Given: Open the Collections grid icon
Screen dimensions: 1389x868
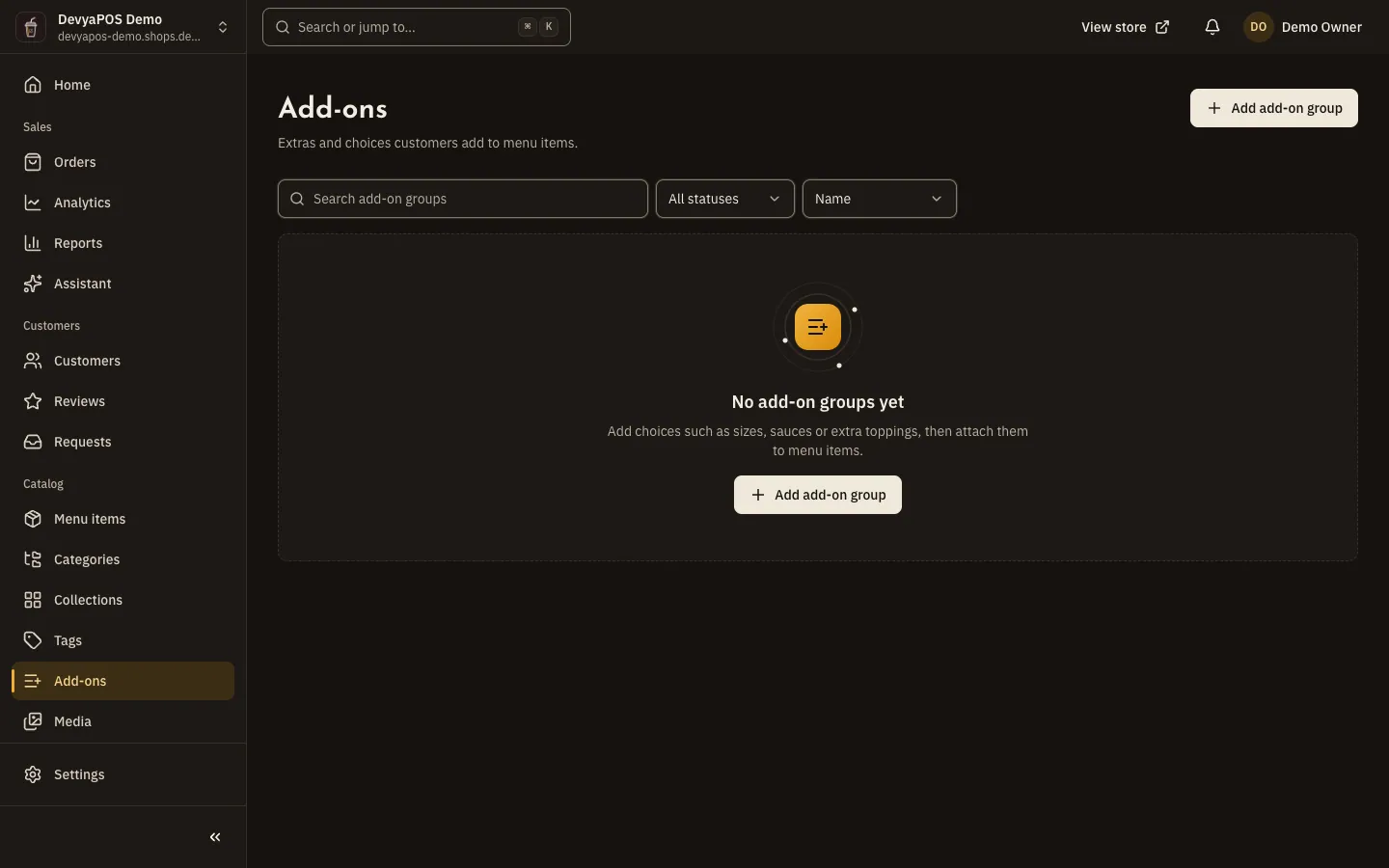Looking at the screenshot, I should pos(33,600).
